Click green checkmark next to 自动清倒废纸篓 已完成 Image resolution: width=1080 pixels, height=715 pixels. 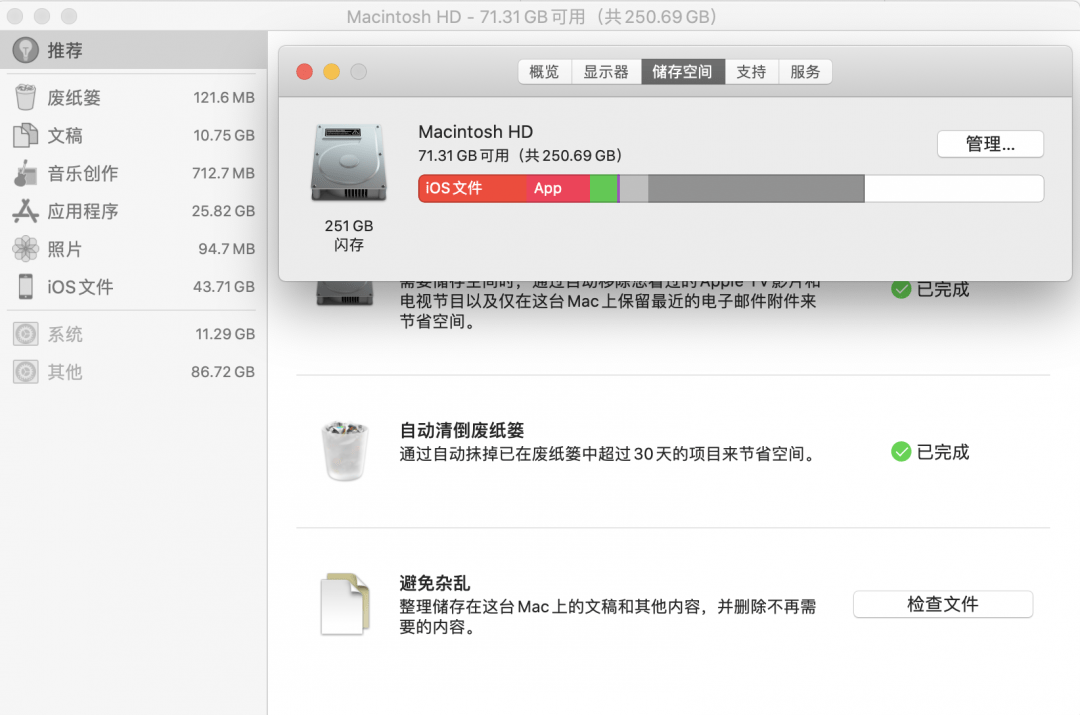pos(901,452)
